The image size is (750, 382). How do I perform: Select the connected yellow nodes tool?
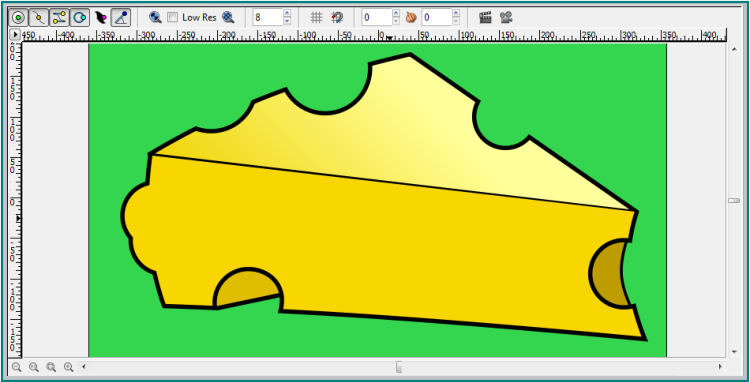(x=59, y=18)
